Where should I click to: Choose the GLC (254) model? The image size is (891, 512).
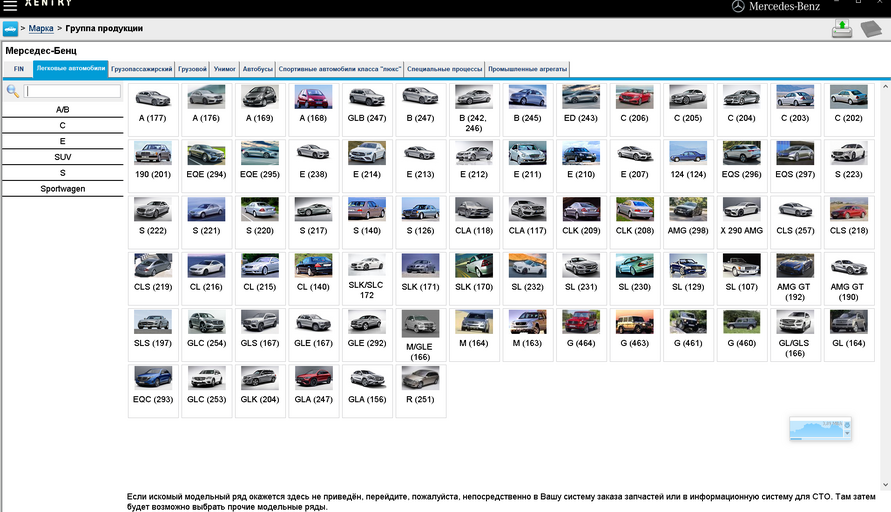click(206, 335)
